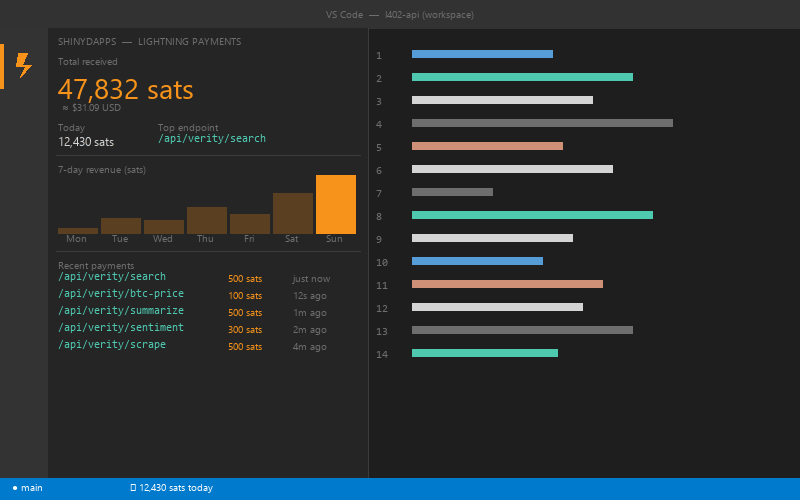The width and height of the screenshot is (800, 500).
Task: Place cursor on editor line 13 code
Action: point(522,330)
